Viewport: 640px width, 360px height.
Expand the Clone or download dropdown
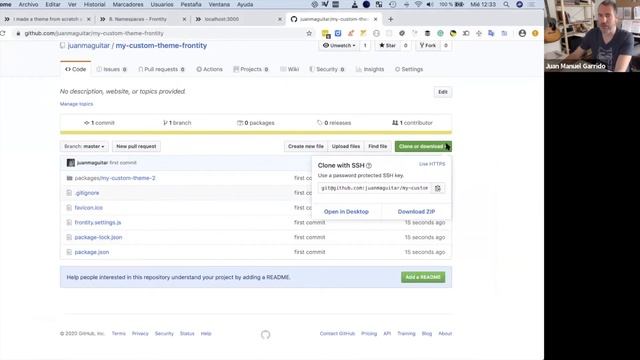click(423, 146)
